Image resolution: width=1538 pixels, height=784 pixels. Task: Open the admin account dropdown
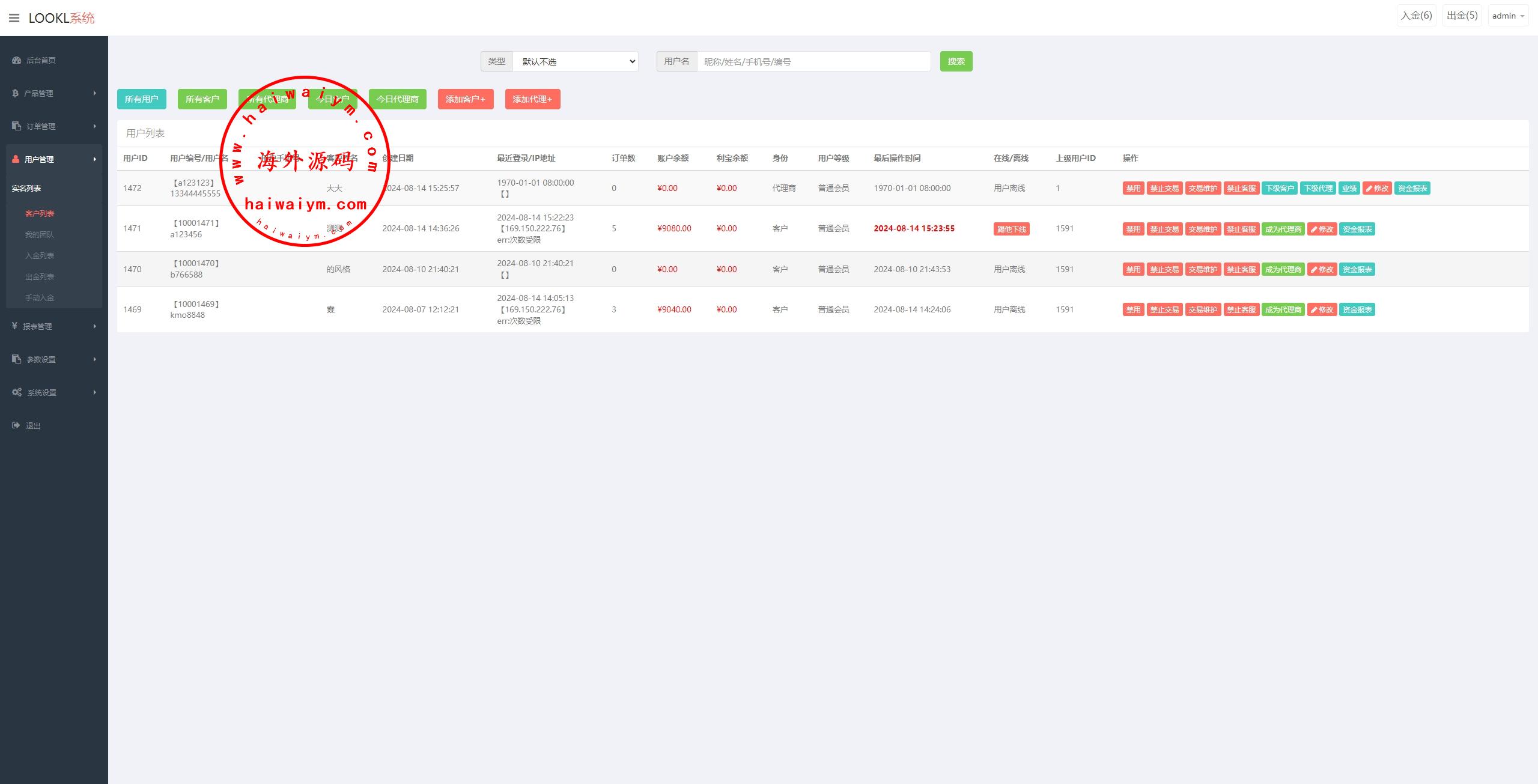1507,16
